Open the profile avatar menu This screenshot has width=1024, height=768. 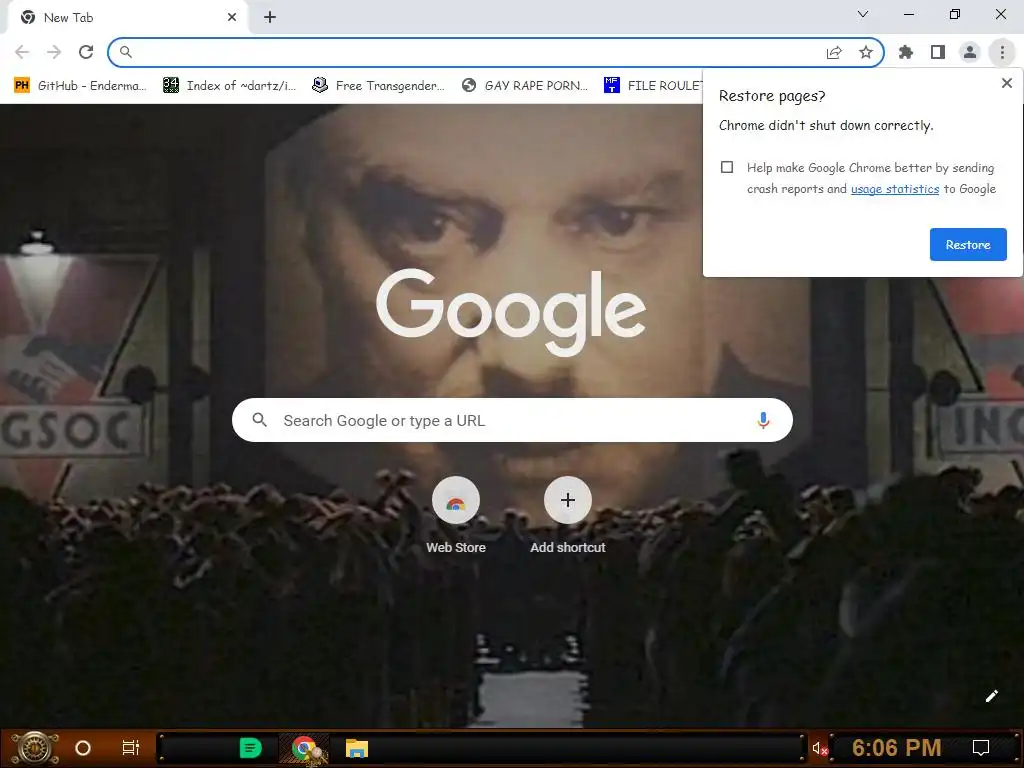[970, 52]
